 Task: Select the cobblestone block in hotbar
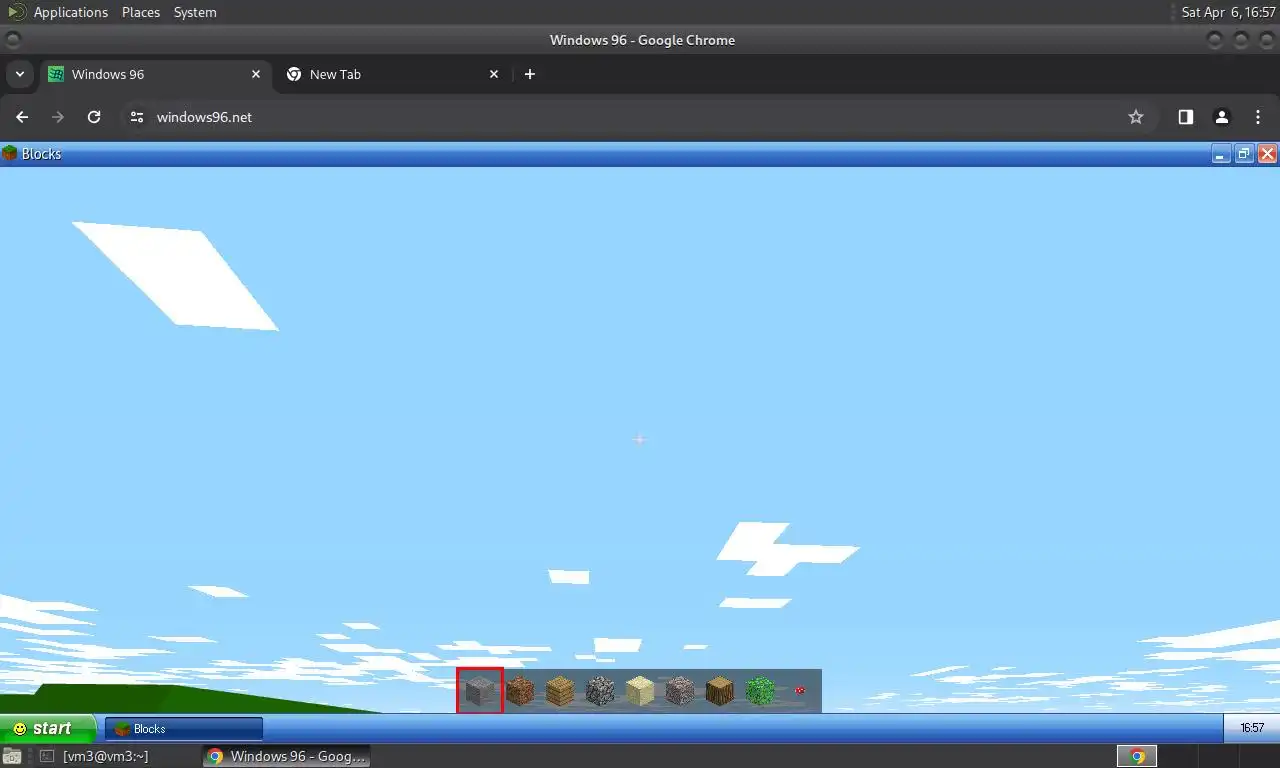(600, 691)
